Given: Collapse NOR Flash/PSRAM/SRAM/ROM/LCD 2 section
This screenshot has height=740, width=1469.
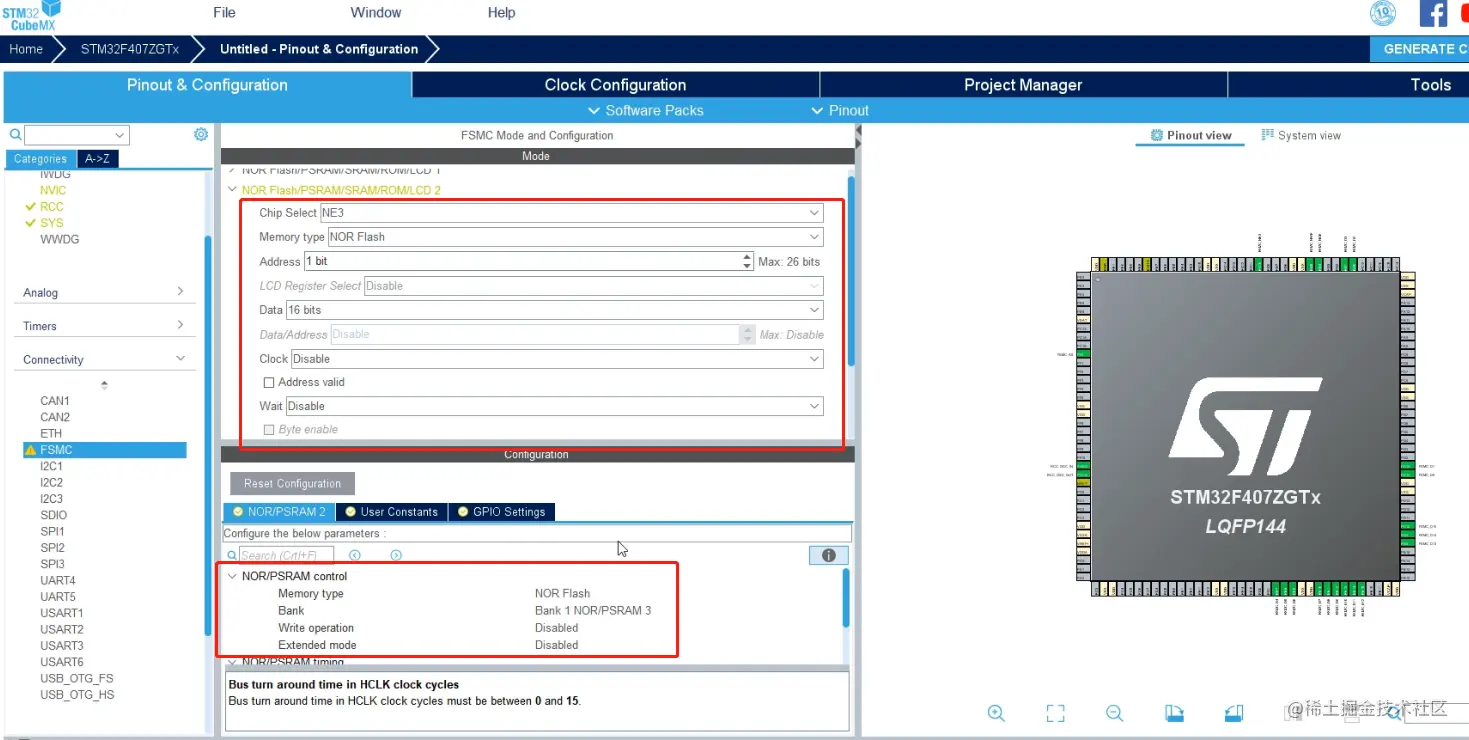Looking at the screenshot, I should click(232, 190).
